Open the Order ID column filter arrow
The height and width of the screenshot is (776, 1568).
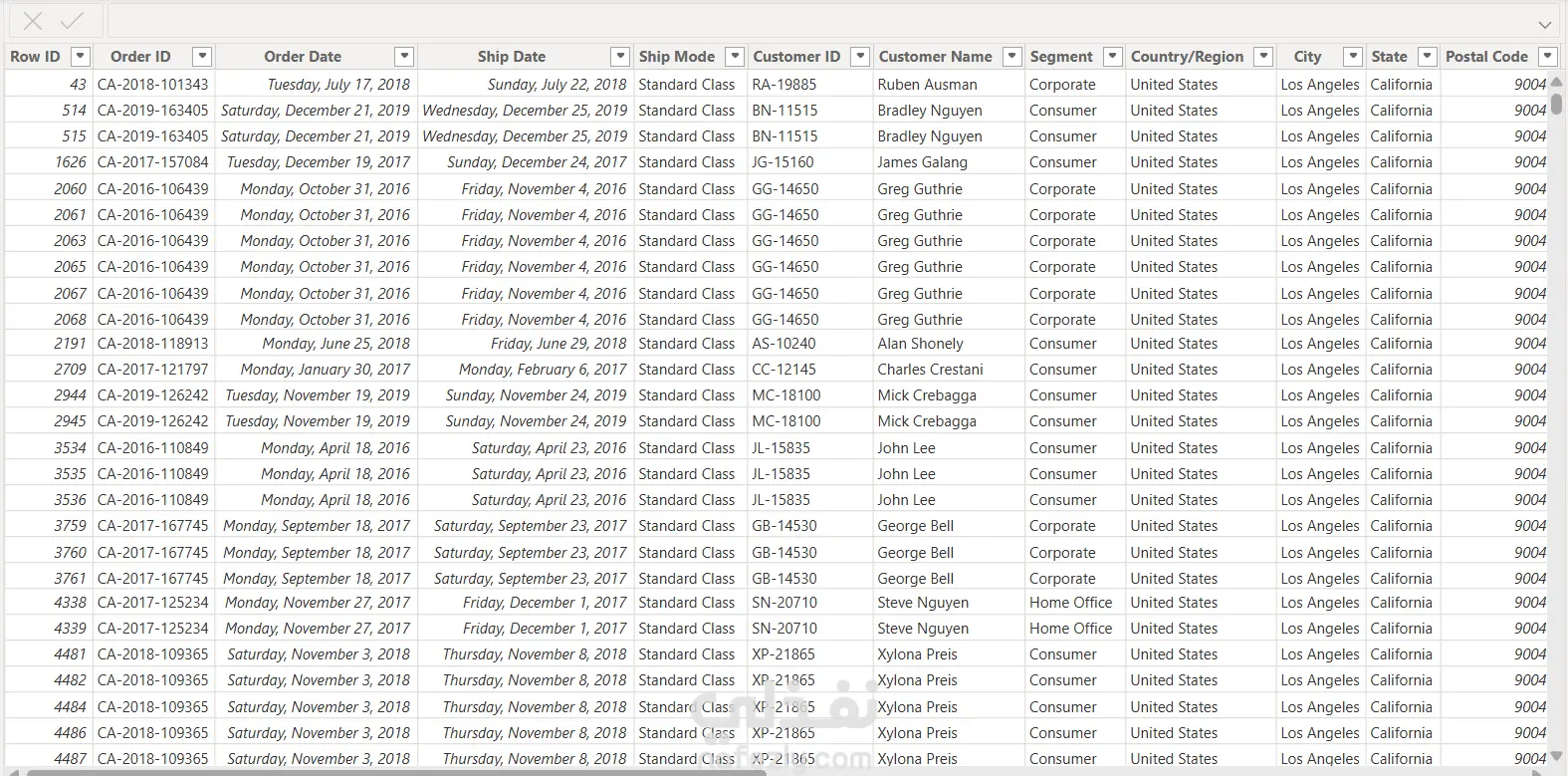(202, 57)
